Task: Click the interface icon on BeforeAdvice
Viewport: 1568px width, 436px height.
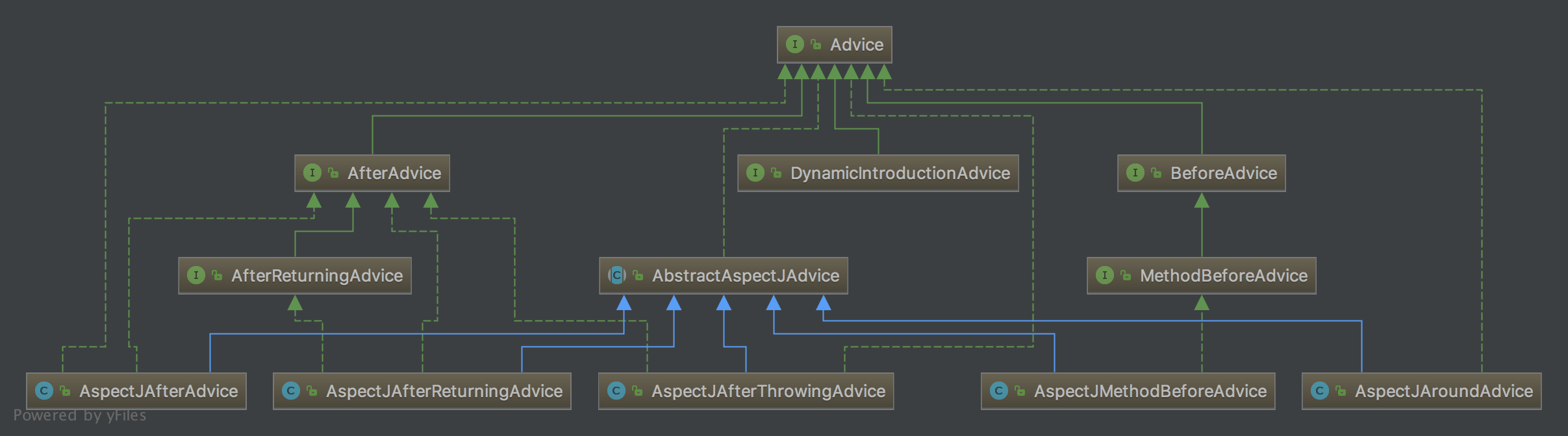Action: click(x=1135, y=173)
